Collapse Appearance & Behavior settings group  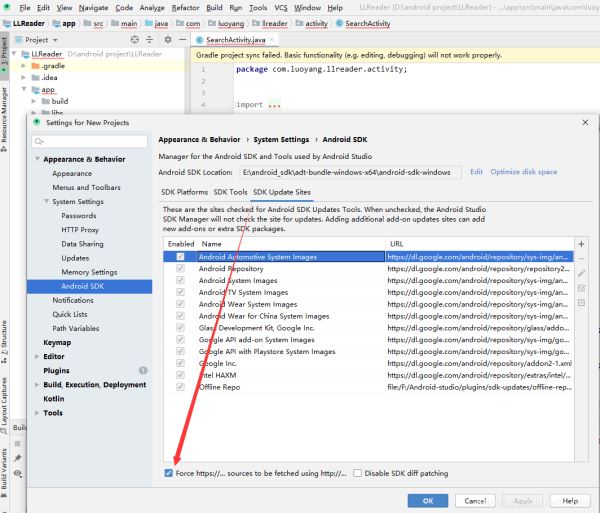click(x=37, y=159)
